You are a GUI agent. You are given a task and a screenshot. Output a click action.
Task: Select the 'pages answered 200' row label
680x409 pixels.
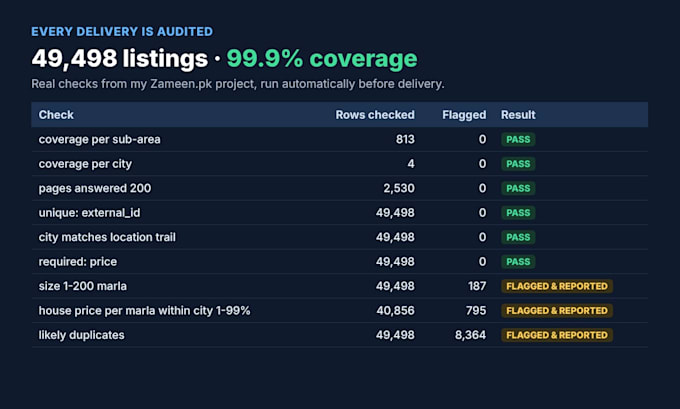pos(95,188)
